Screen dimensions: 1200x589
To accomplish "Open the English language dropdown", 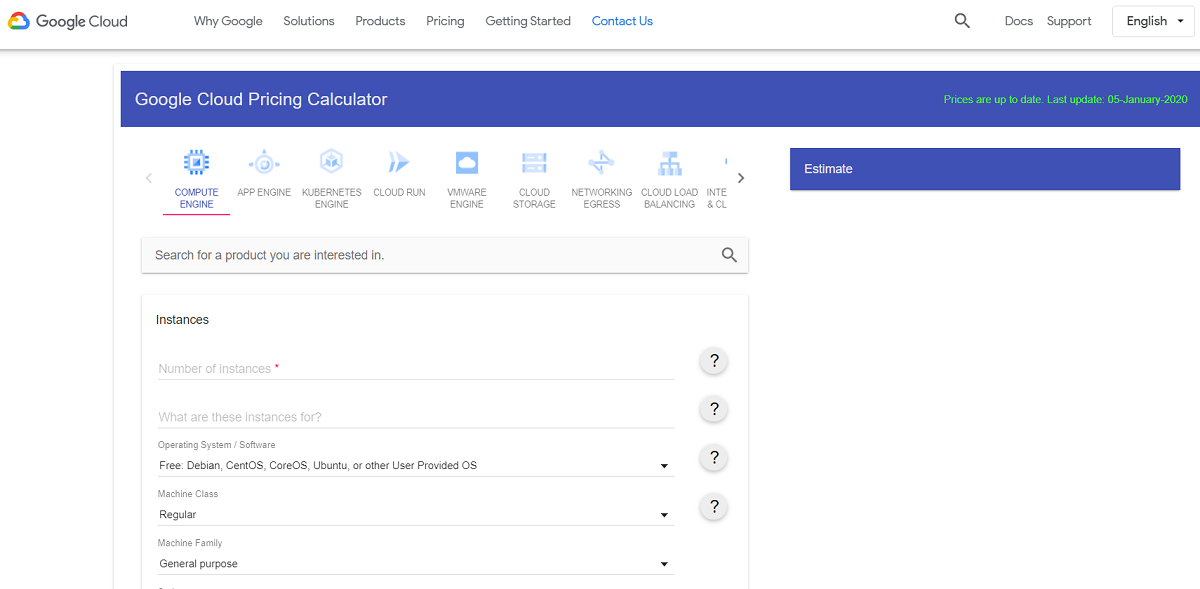I will pyautogui.click(x=1154, y=21).
